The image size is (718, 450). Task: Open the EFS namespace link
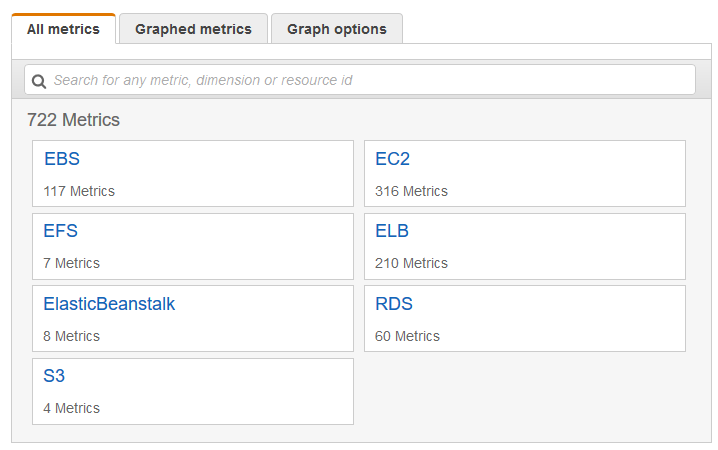(x=61, y=231)
